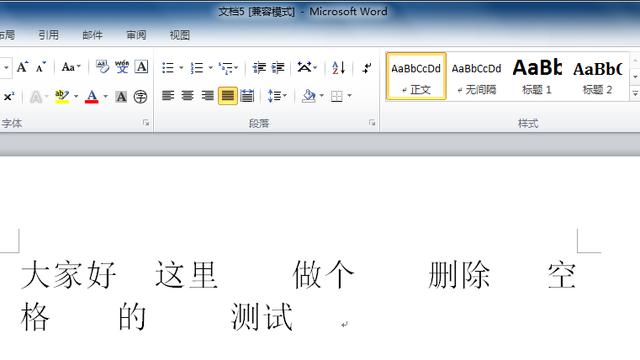Open the Change Case (Aa) menu
The width and height of the screenshot is (640, 360).
(x=71, y=67)
